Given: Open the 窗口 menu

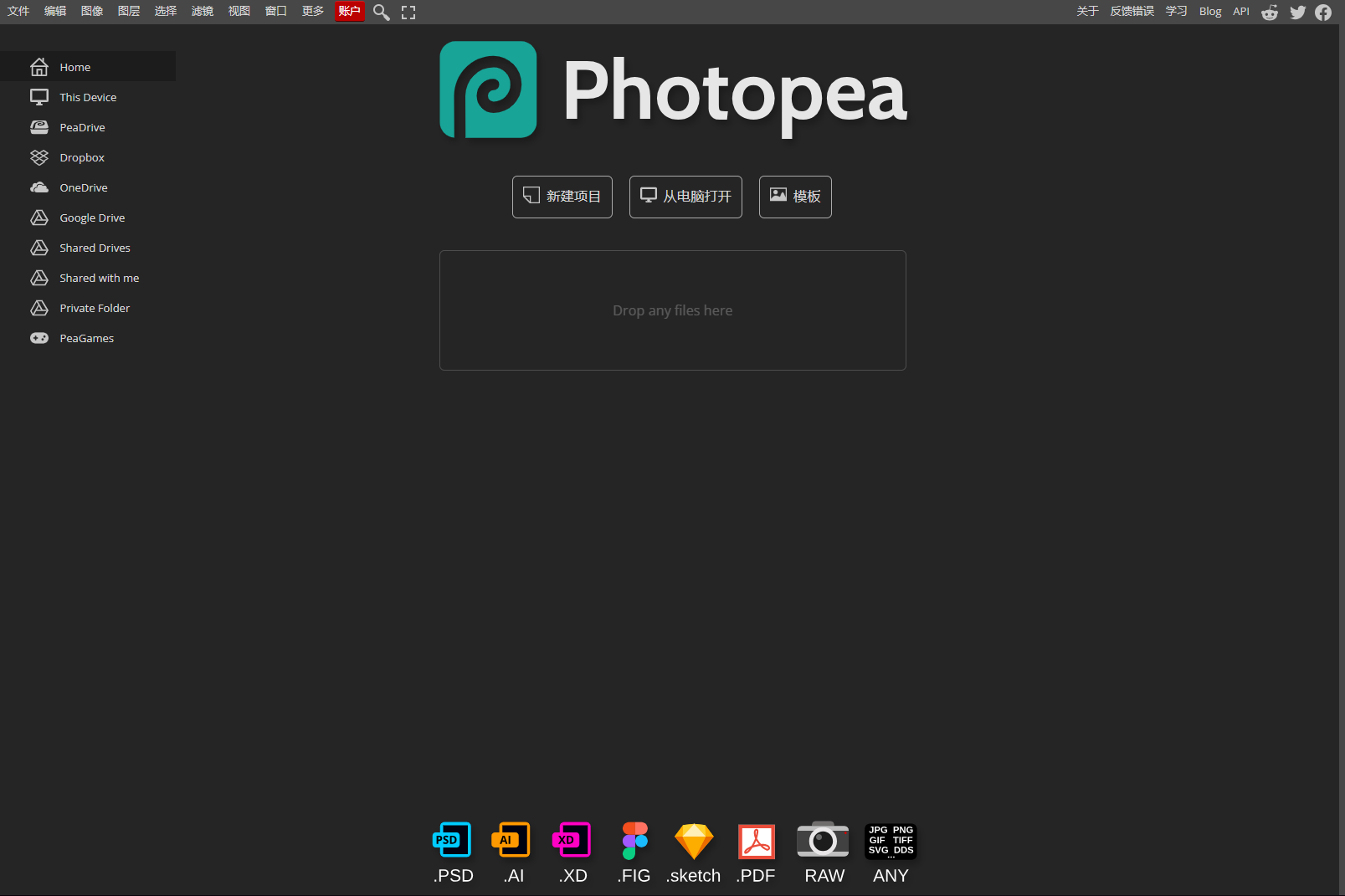Looking at the screenshot, I should click(276, 11).
